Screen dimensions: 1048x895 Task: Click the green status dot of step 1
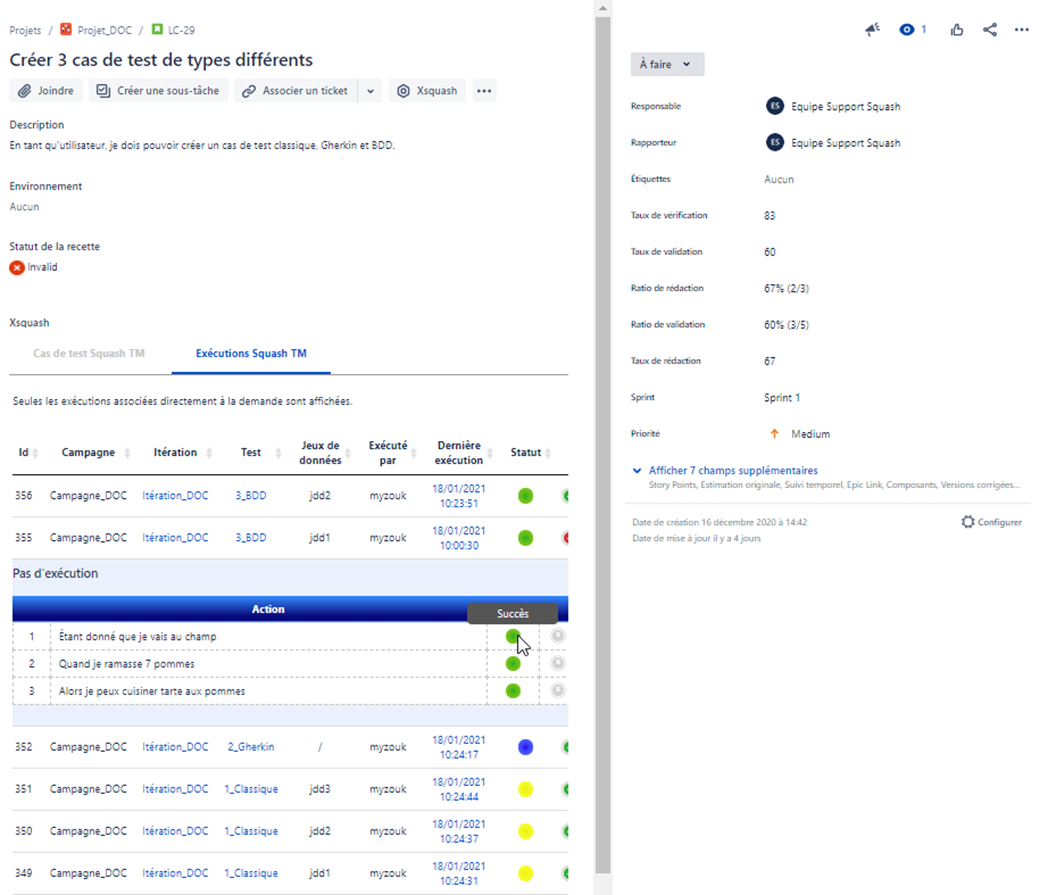513,636
